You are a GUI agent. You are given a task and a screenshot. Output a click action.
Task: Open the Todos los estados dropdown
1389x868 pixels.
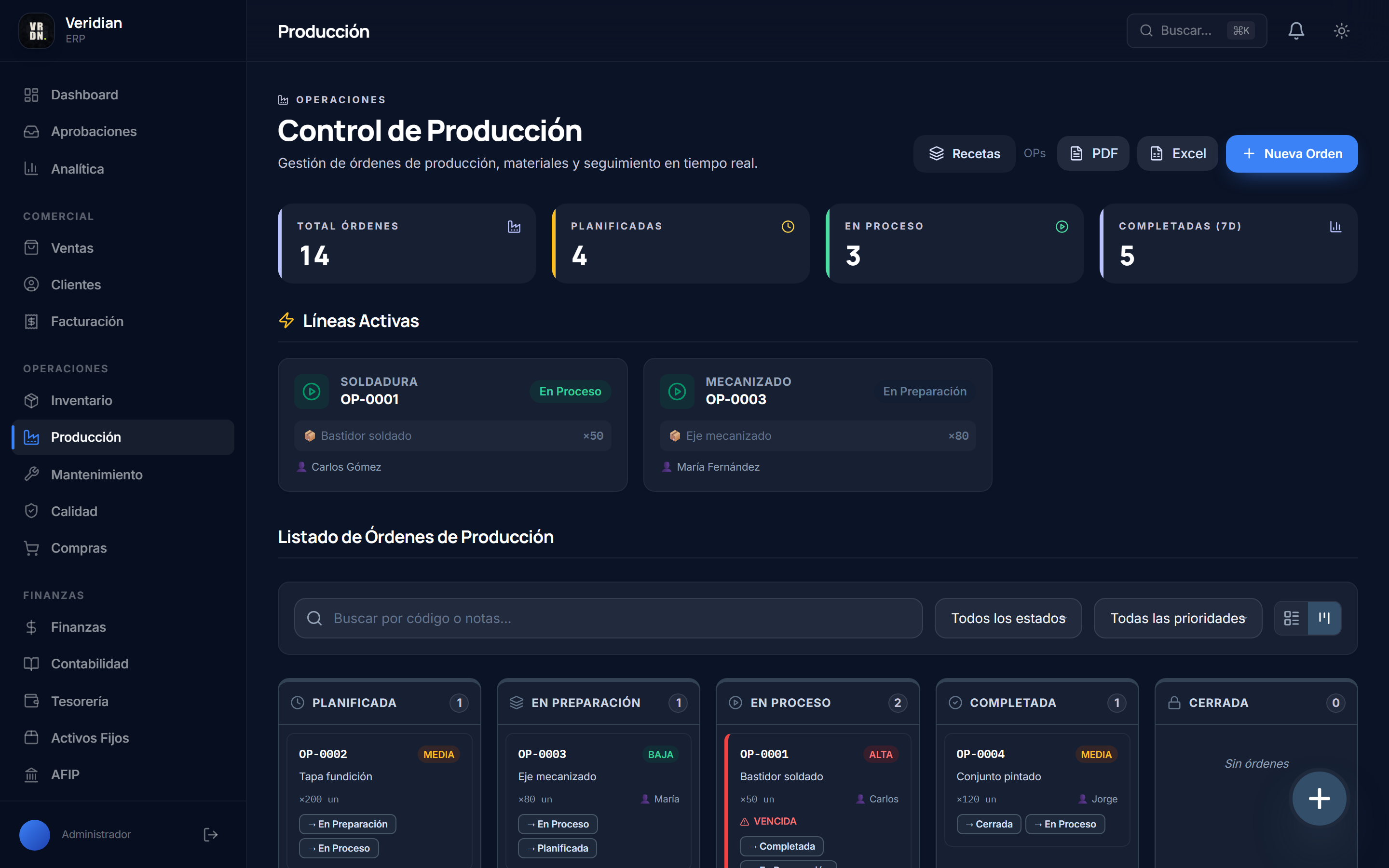pyautogui.click(x=1008, y=618)
